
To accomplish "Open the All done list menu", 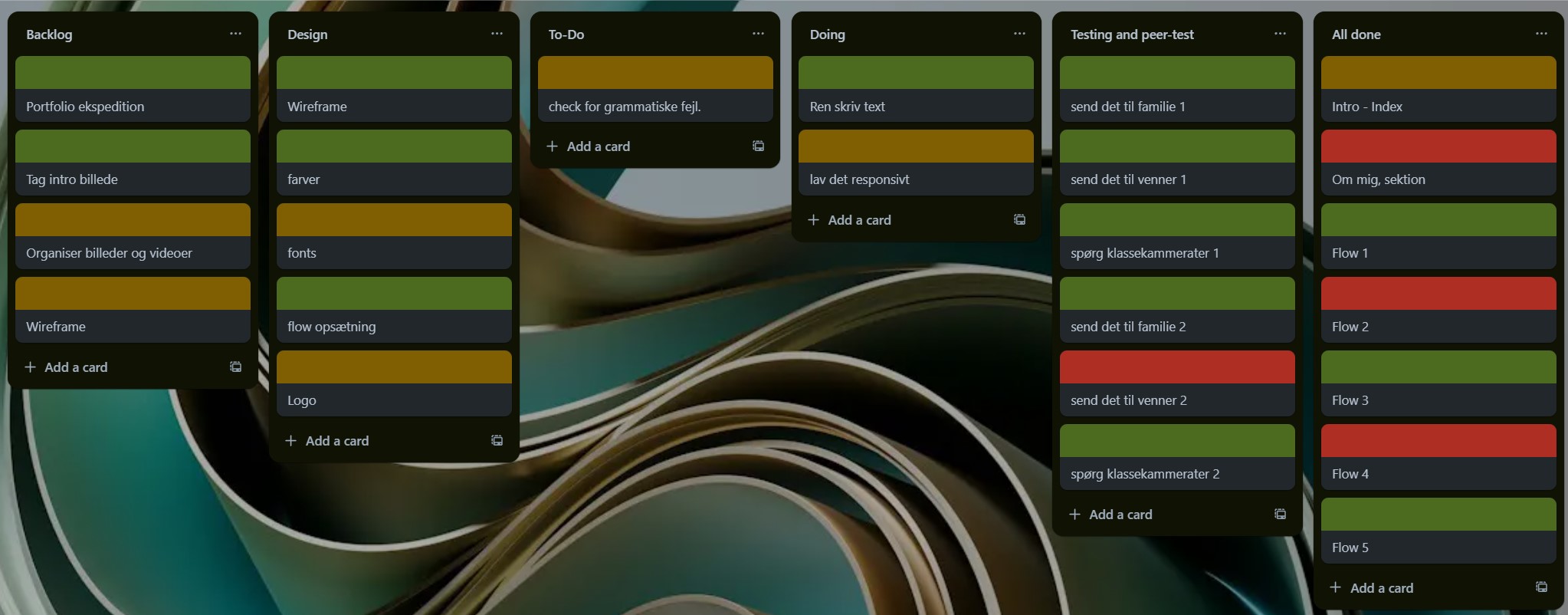I will click(x=1541, y=34).
